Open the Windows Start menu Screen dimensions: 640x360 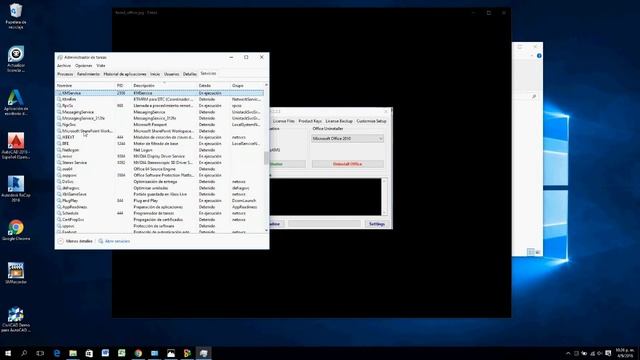[8, 353]
